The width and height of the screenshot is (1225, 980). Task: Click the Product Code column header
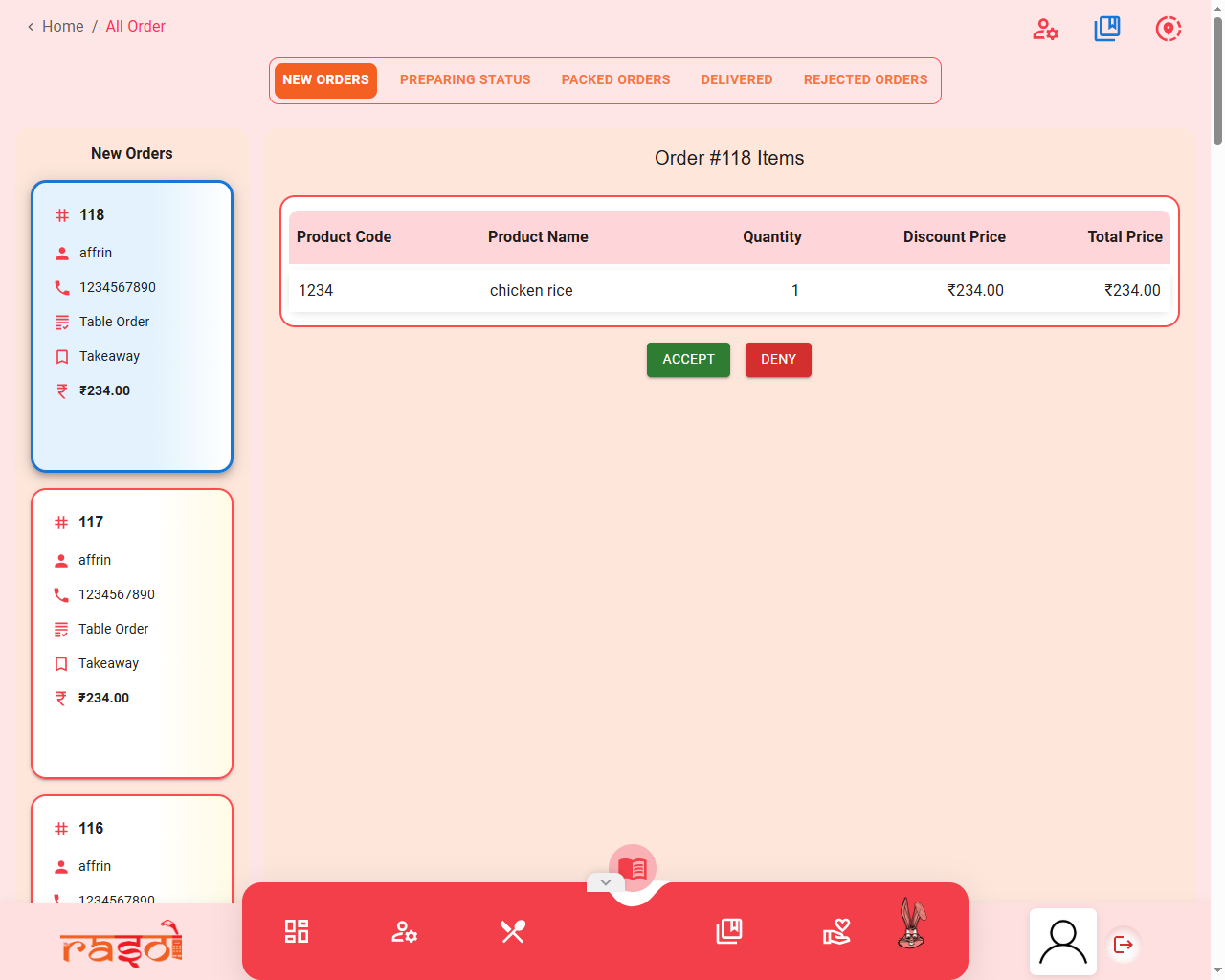[x=345, y=237]
